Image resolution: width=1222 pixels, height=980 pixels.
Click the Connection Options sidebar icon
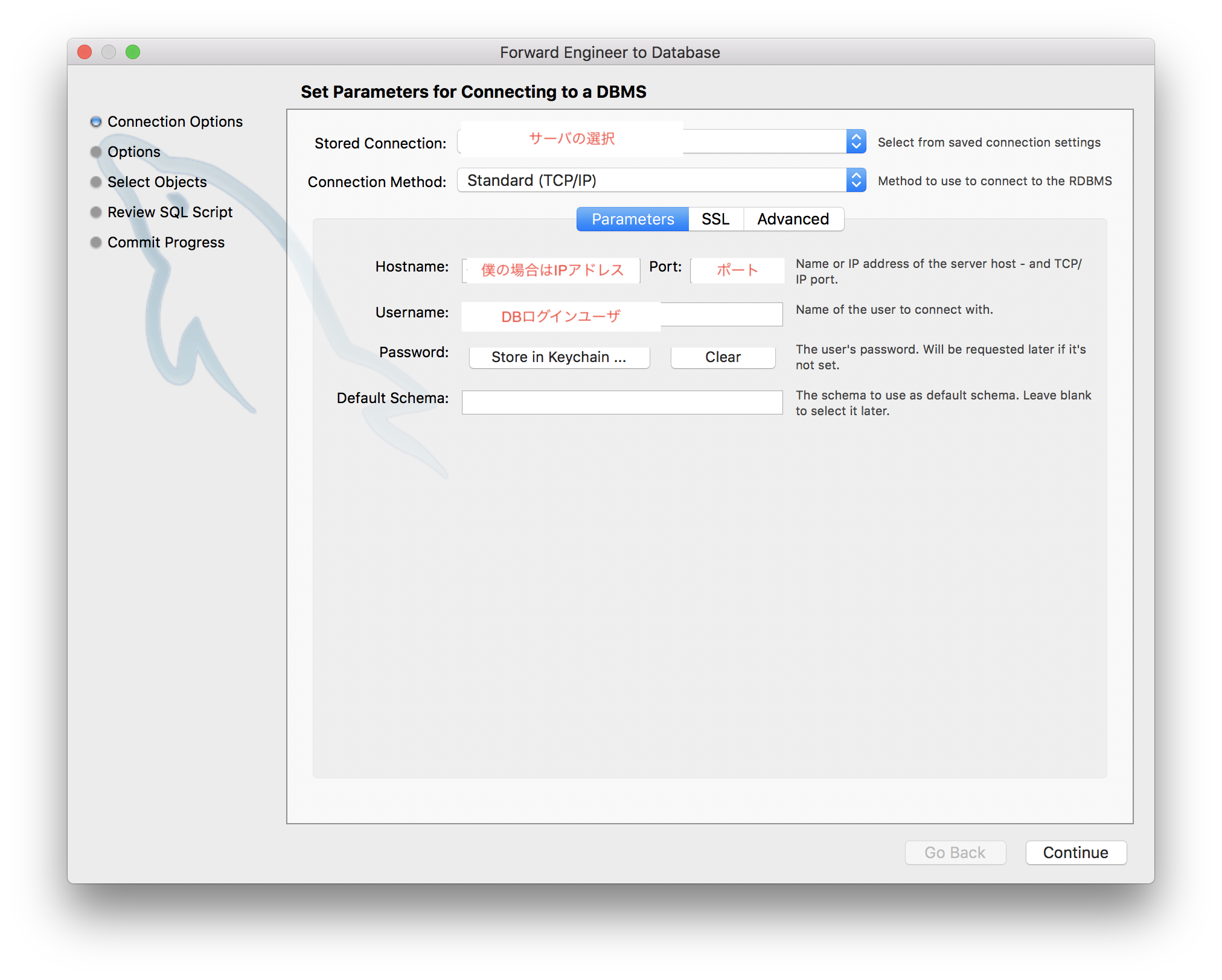click(97, 121)
